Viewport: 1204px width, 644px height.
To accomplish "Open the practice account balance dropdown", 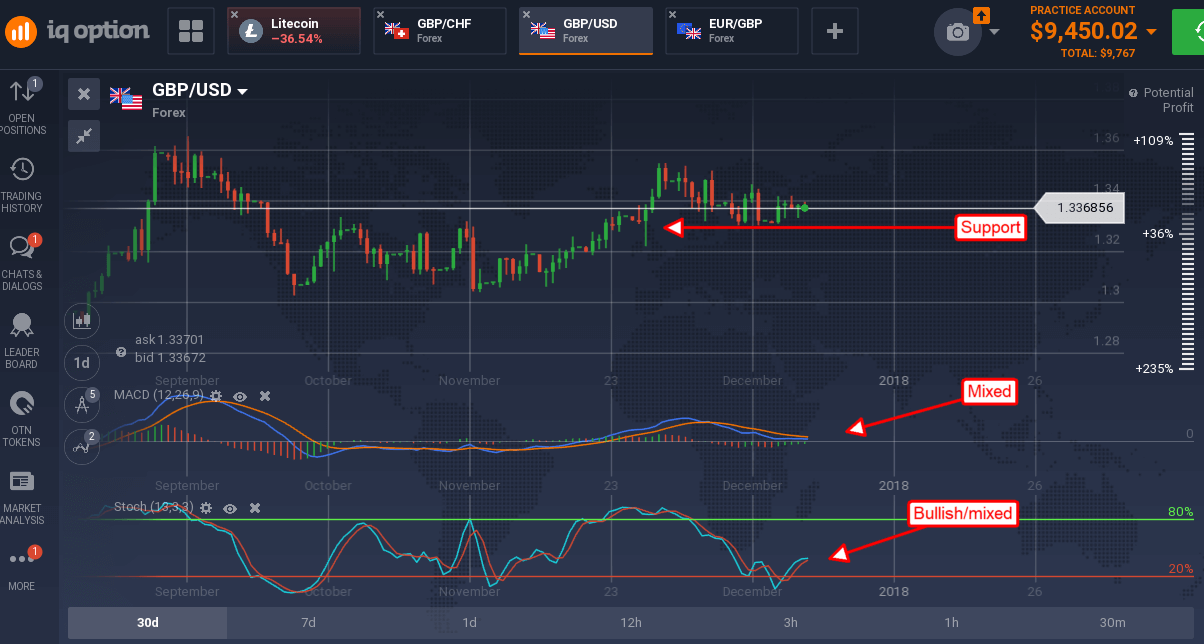I will coord(1152,32).
